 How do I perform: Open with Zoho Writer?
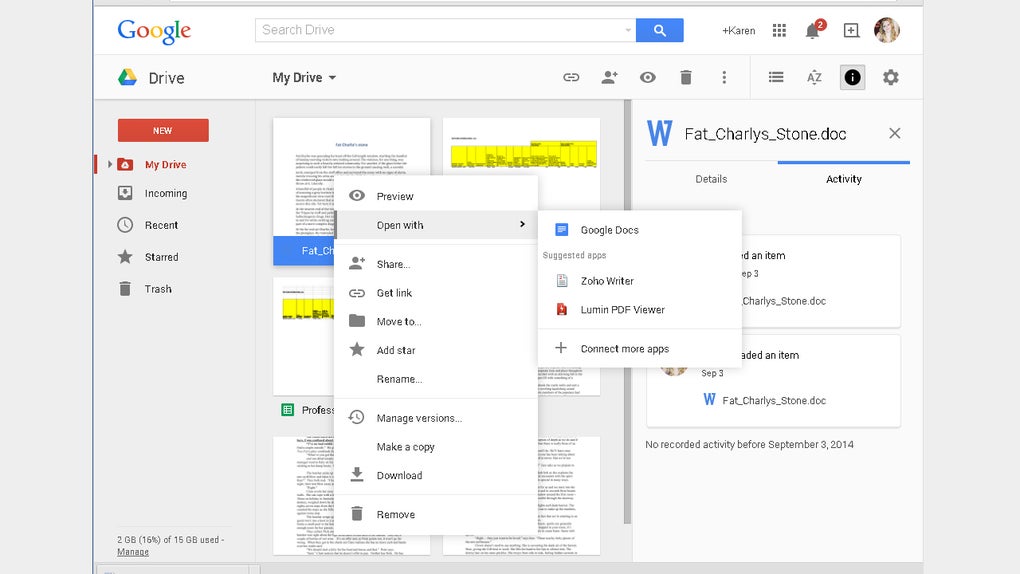(x=640, y=280)
